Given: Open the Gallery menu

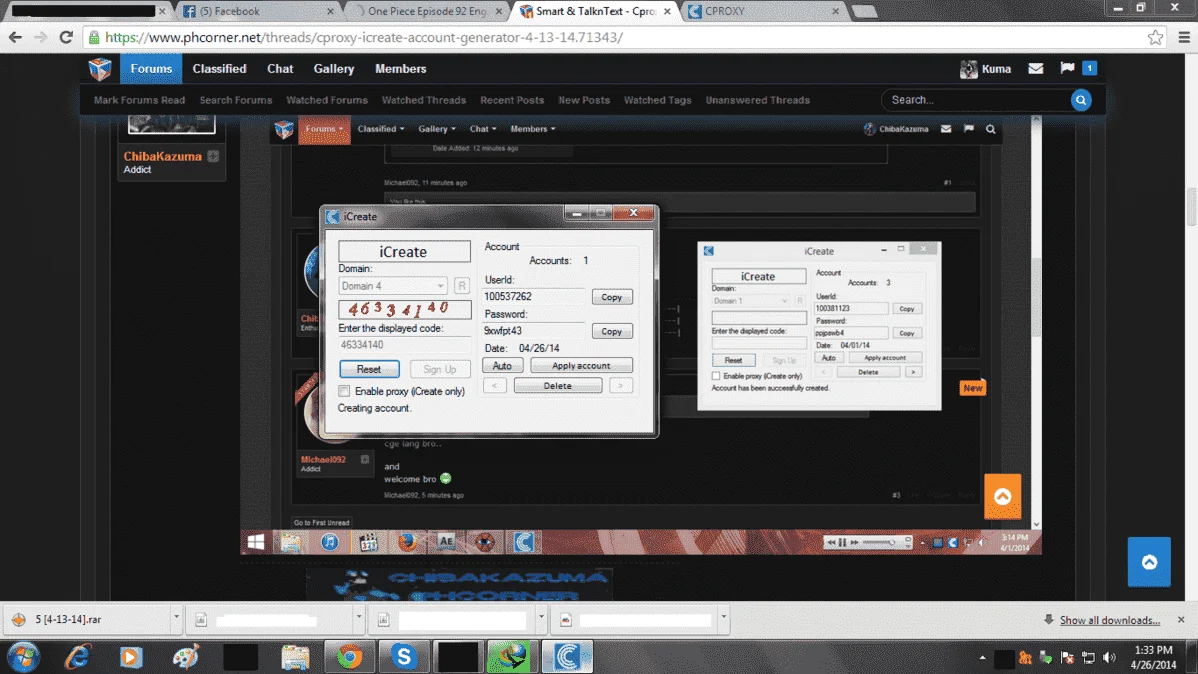Looking at the screenshot, I should pos(334,69).
